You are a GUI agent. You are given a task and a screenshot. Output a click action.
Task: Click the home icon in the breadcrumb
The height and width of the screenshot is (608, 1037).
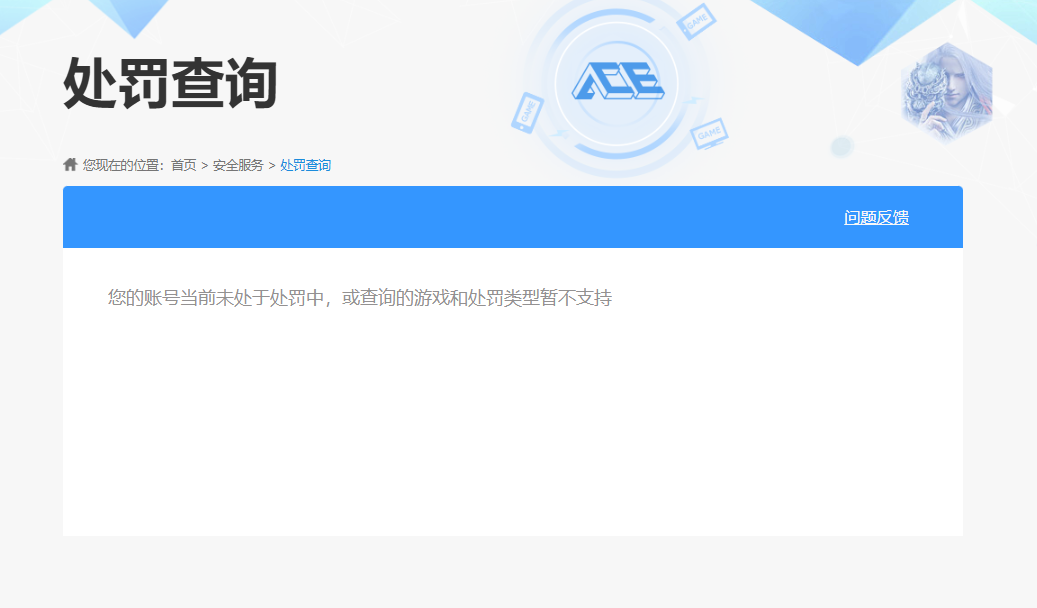[x=69, y=164]
